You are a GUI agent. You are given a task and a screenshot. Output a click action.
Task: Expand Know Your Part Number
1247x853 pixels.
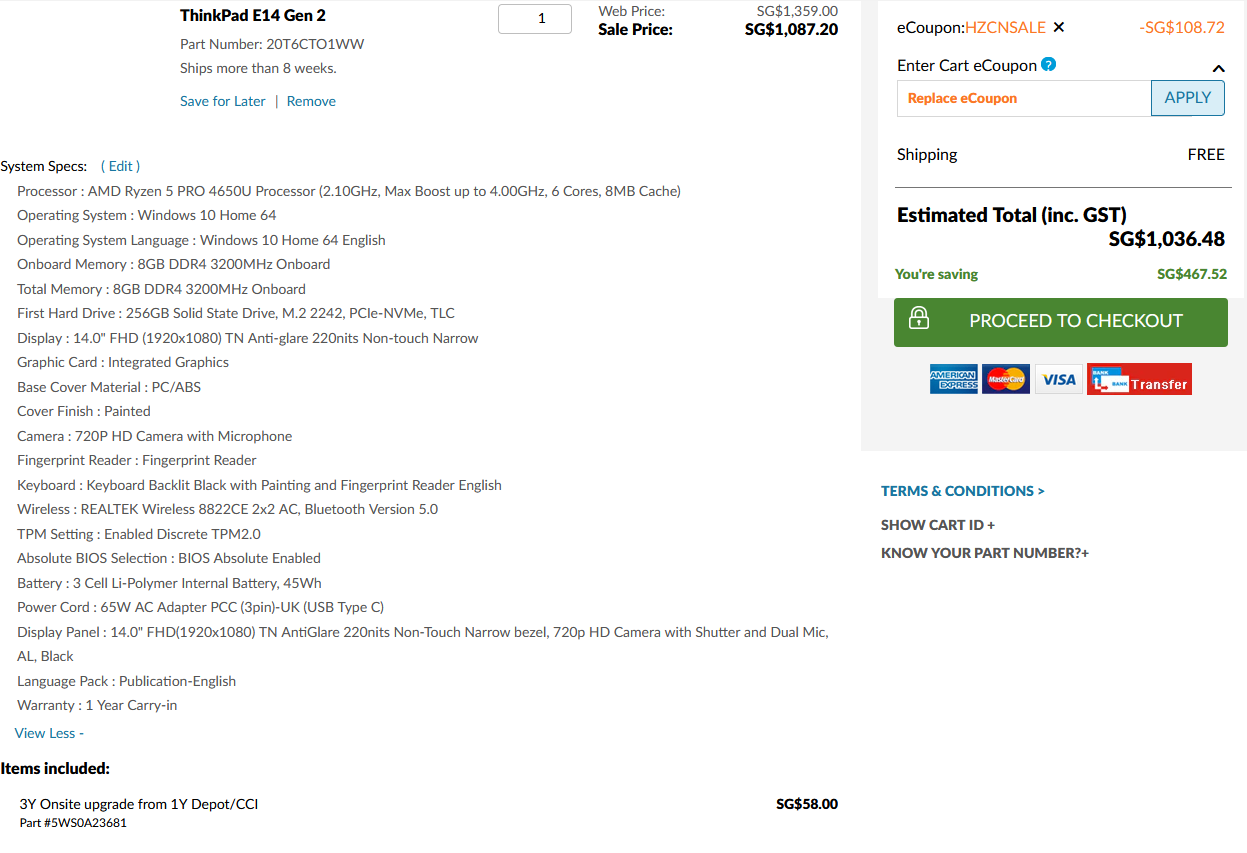(x=985, y=553)
